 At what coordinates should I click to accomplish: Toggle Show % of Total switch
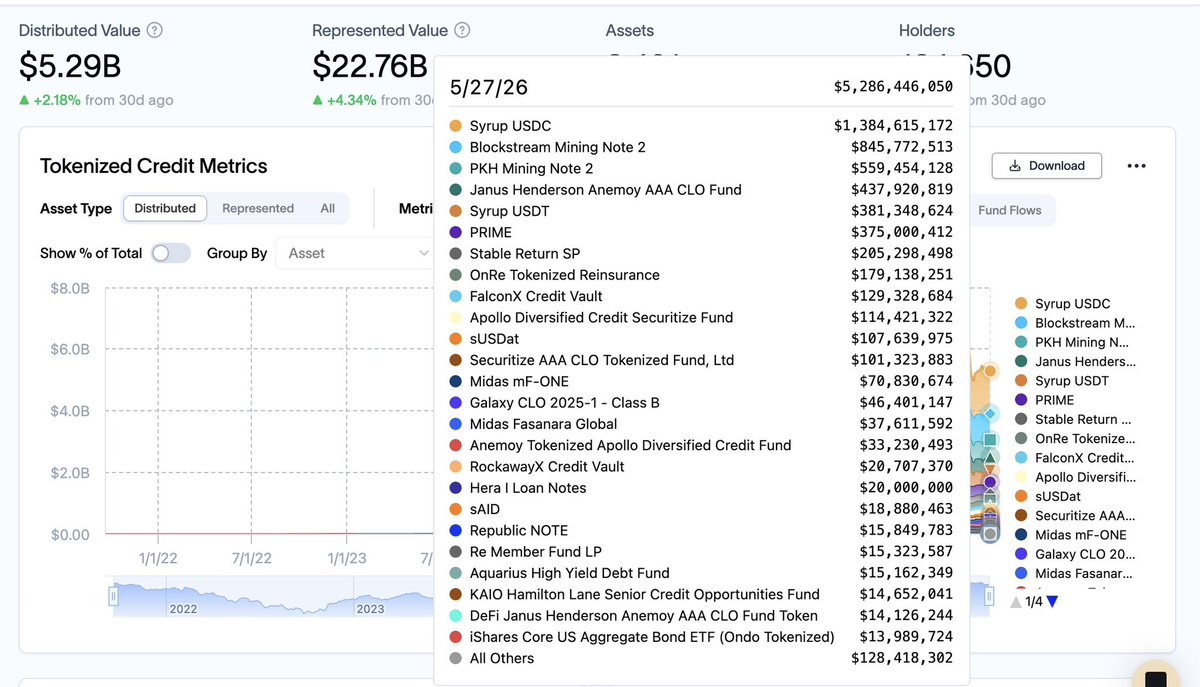click(x=171, y=253)
